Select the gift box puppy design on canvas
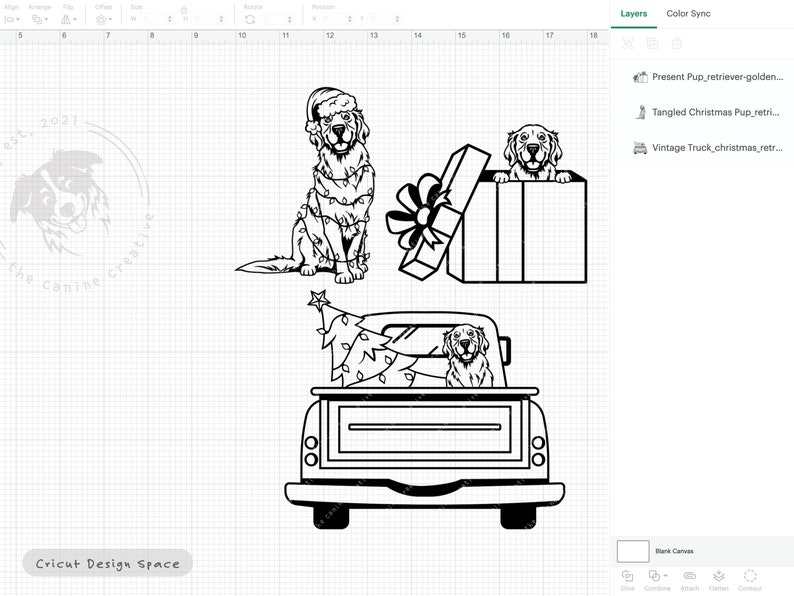Viewport: 794px width, 596px height. tap(487, 204)
